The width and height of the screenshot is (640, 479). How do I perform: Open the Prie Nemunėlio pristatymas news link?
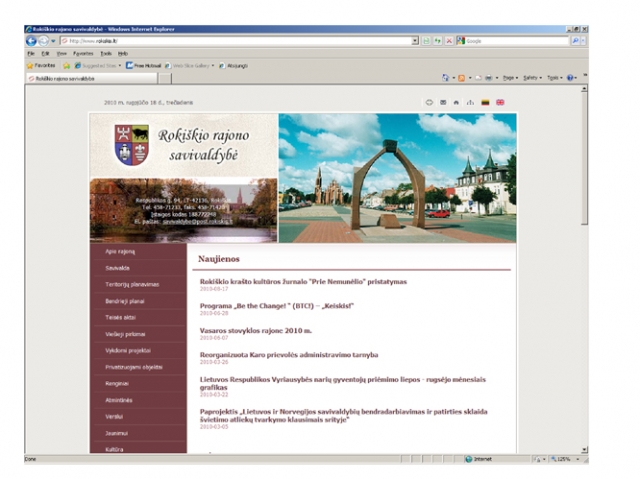303,282
